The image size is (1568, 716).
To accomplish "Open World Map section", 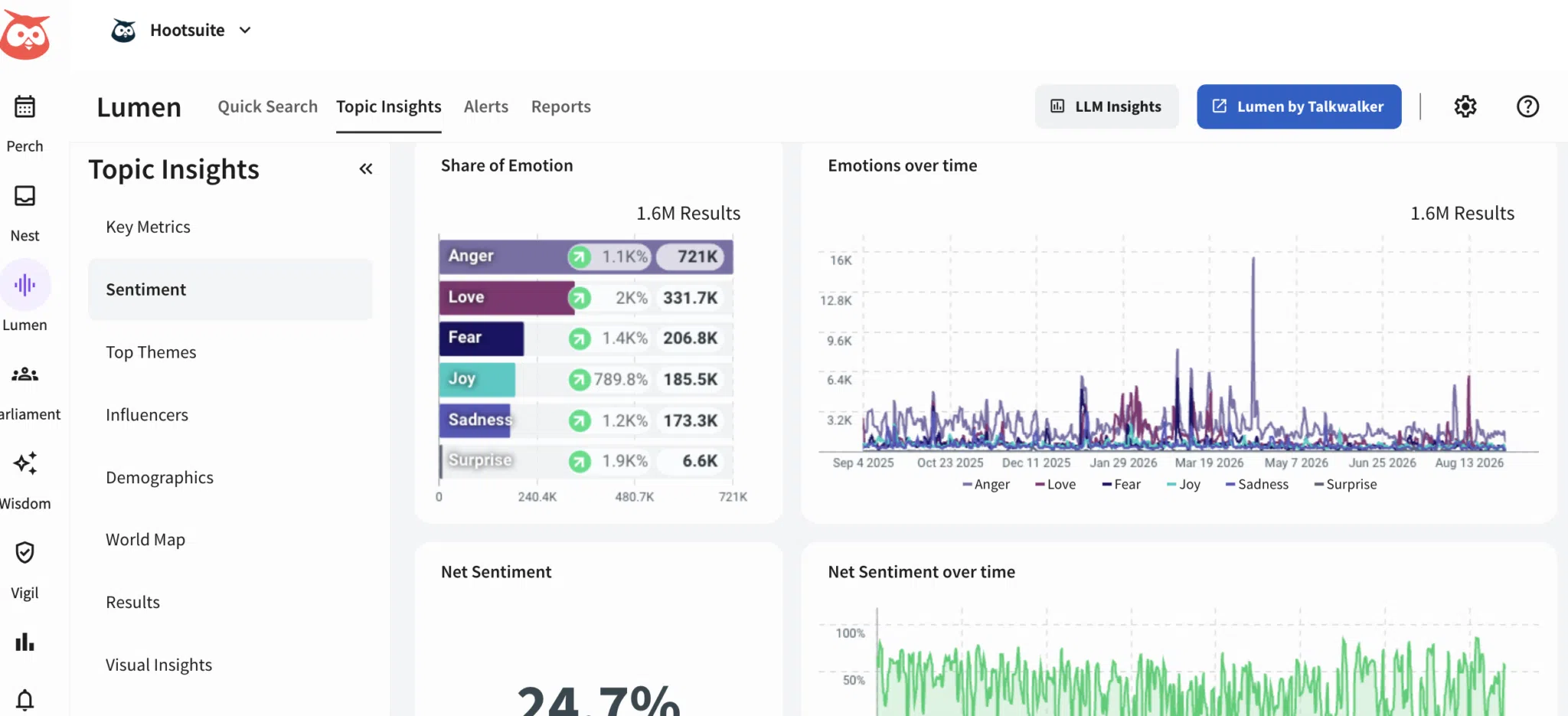I will [230, 540].
